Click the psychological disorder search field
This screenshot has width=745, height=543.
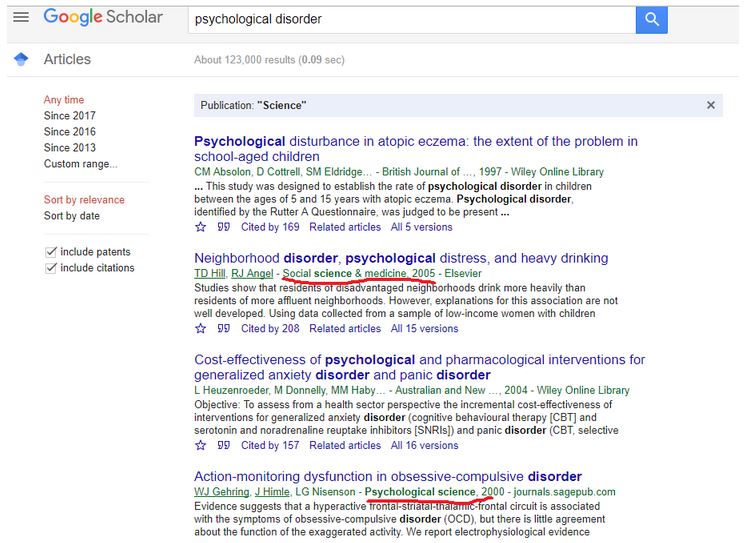(x=412, y=20)
